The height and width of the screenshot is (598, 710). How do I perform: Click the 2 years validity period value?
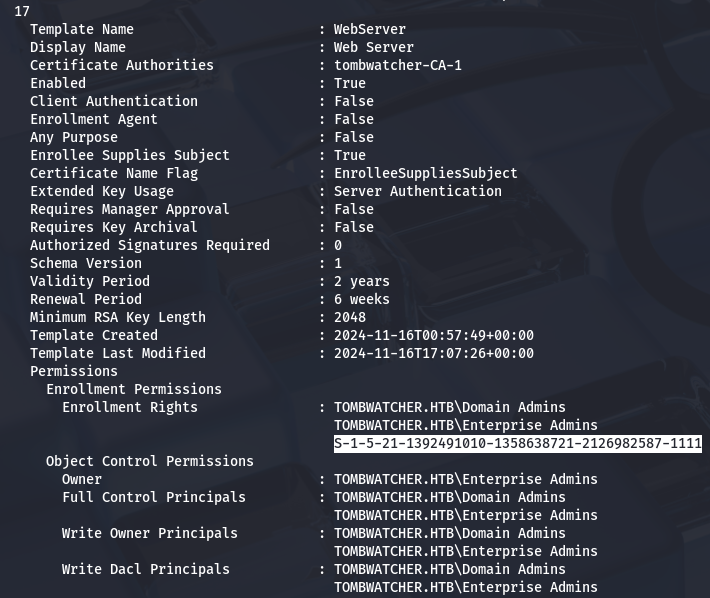tap(362, 281)
